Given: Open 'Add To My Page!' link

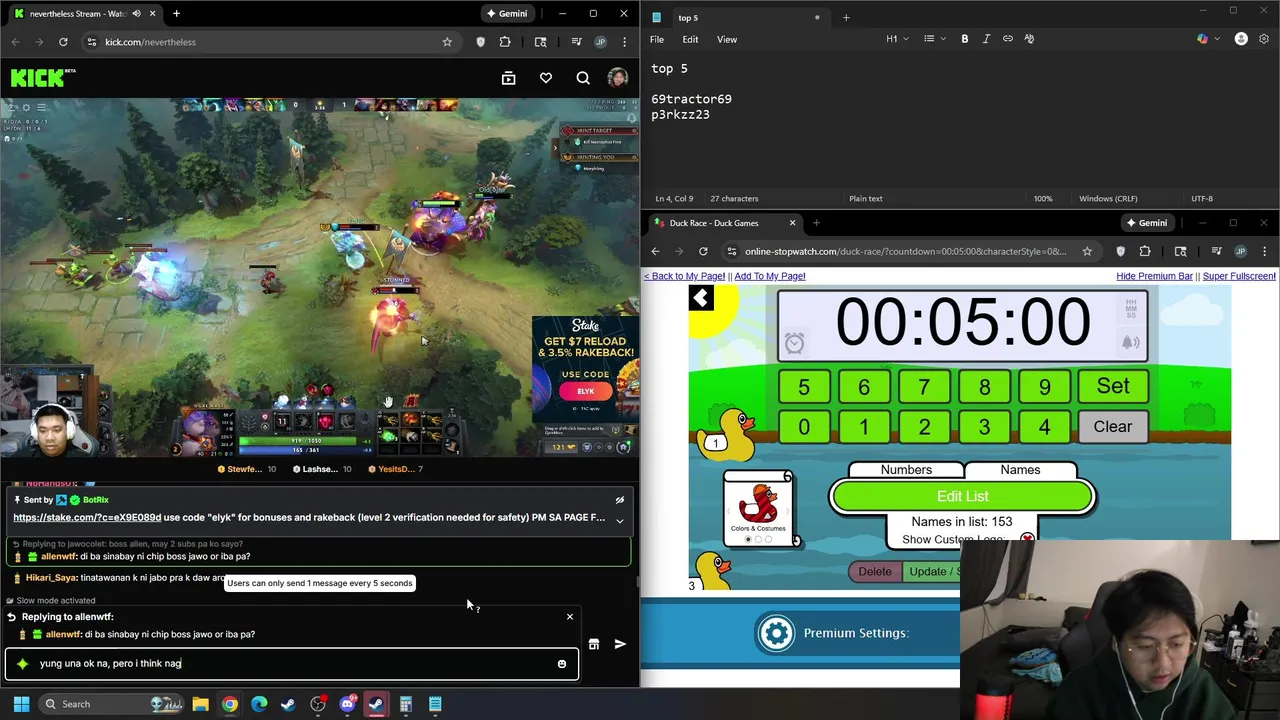Looking at the screenshot, I should (769, 276).
